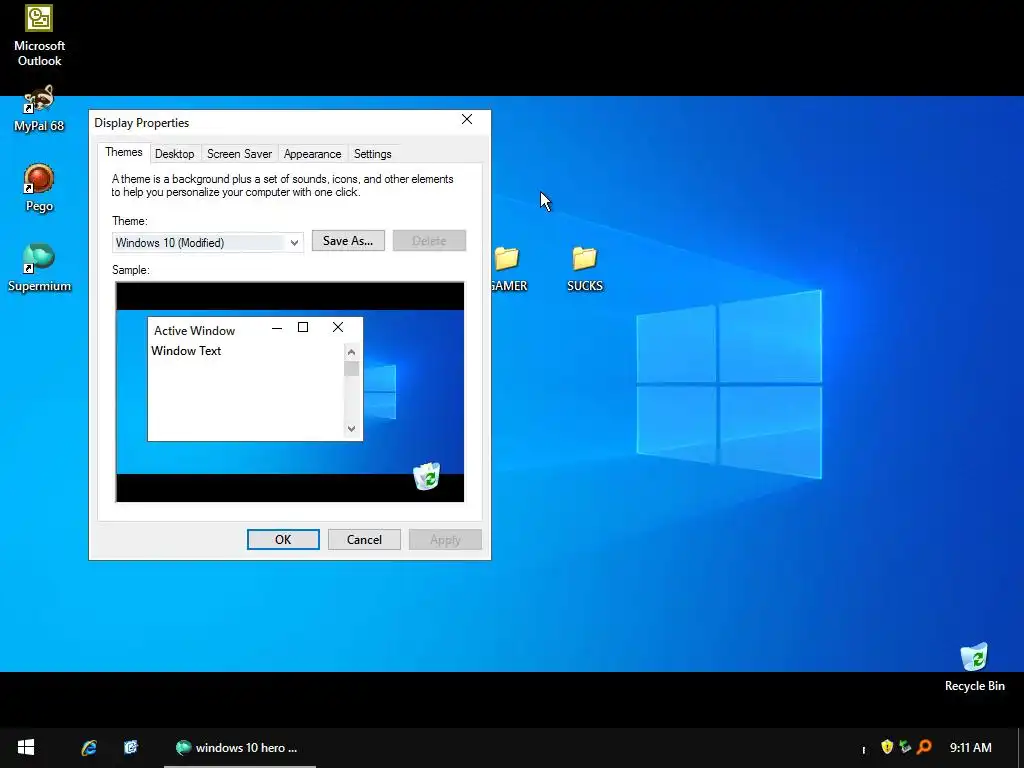
Task: Cancel the Display Properties dialog
Action: (x=364, y=539)
